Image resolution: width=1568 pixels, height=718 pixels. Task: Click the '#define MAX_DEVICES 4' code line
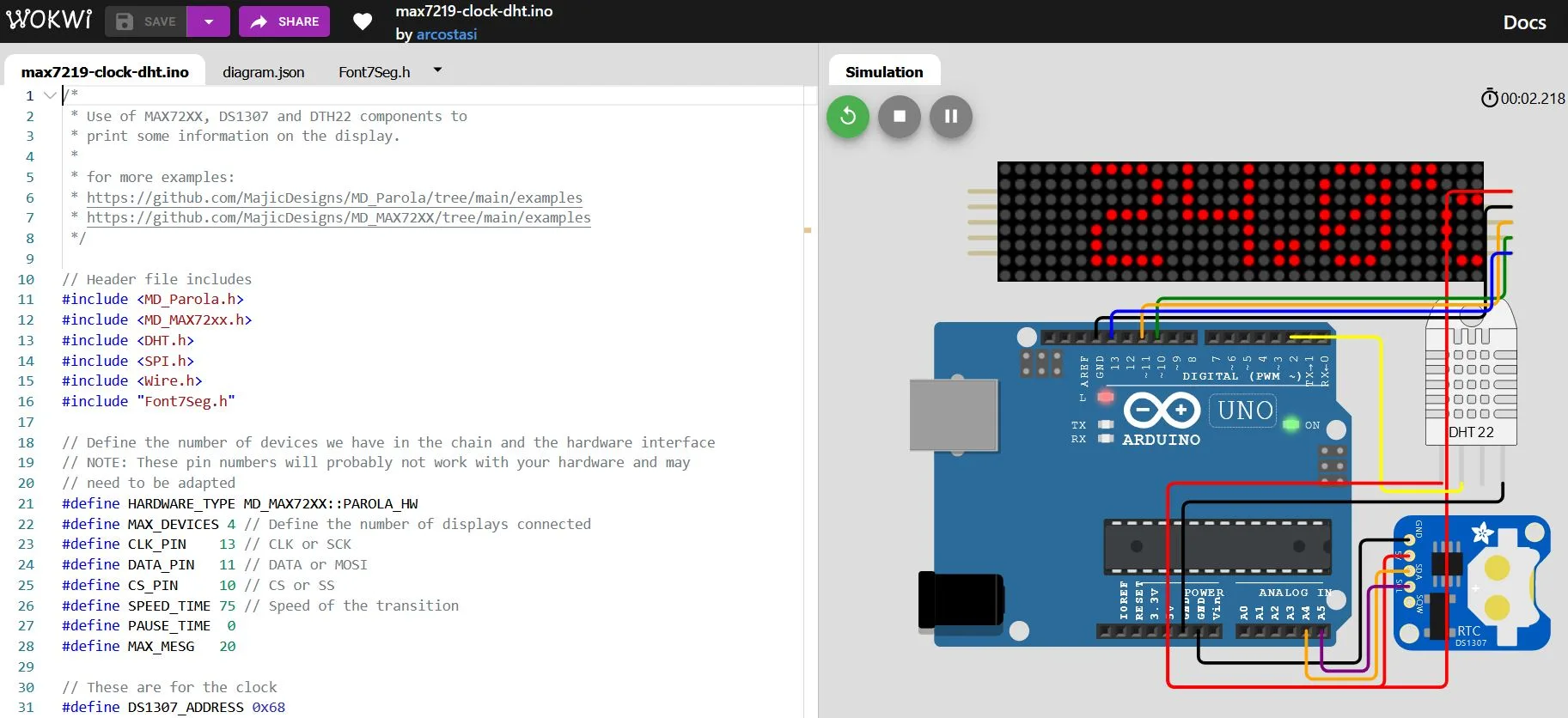(x=326, y=524)
